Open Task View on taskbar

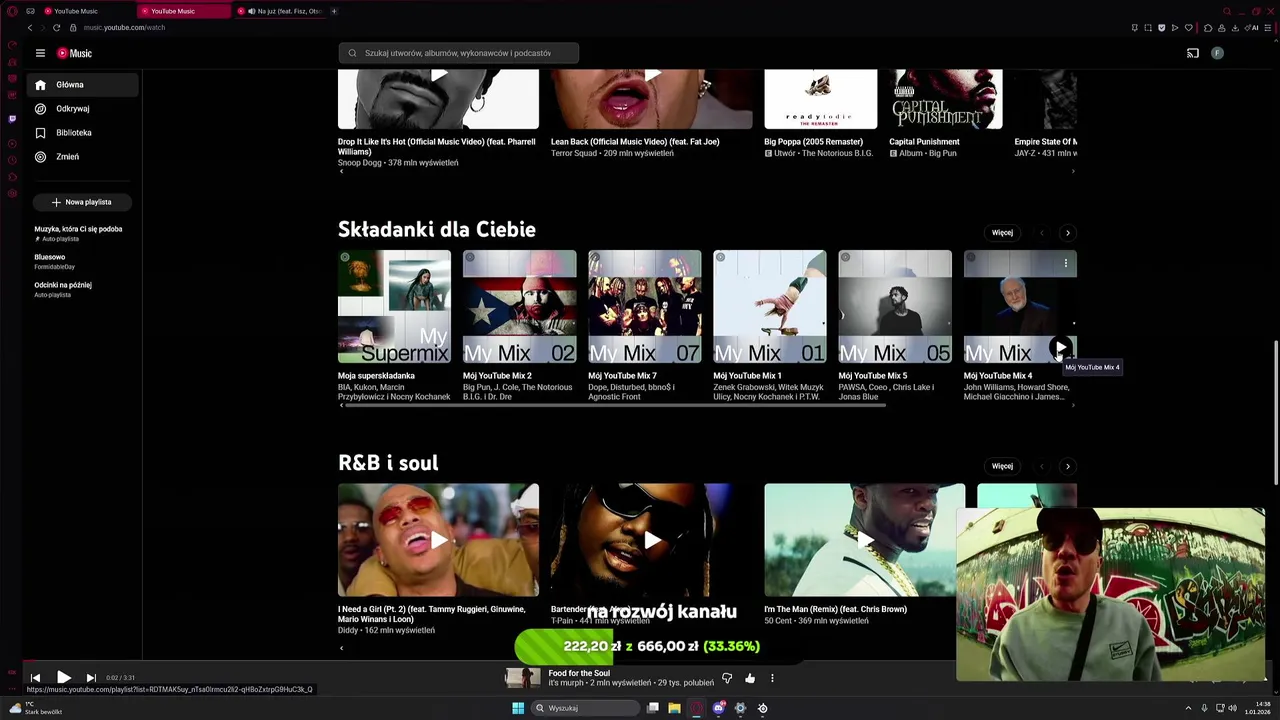(652, 708)
